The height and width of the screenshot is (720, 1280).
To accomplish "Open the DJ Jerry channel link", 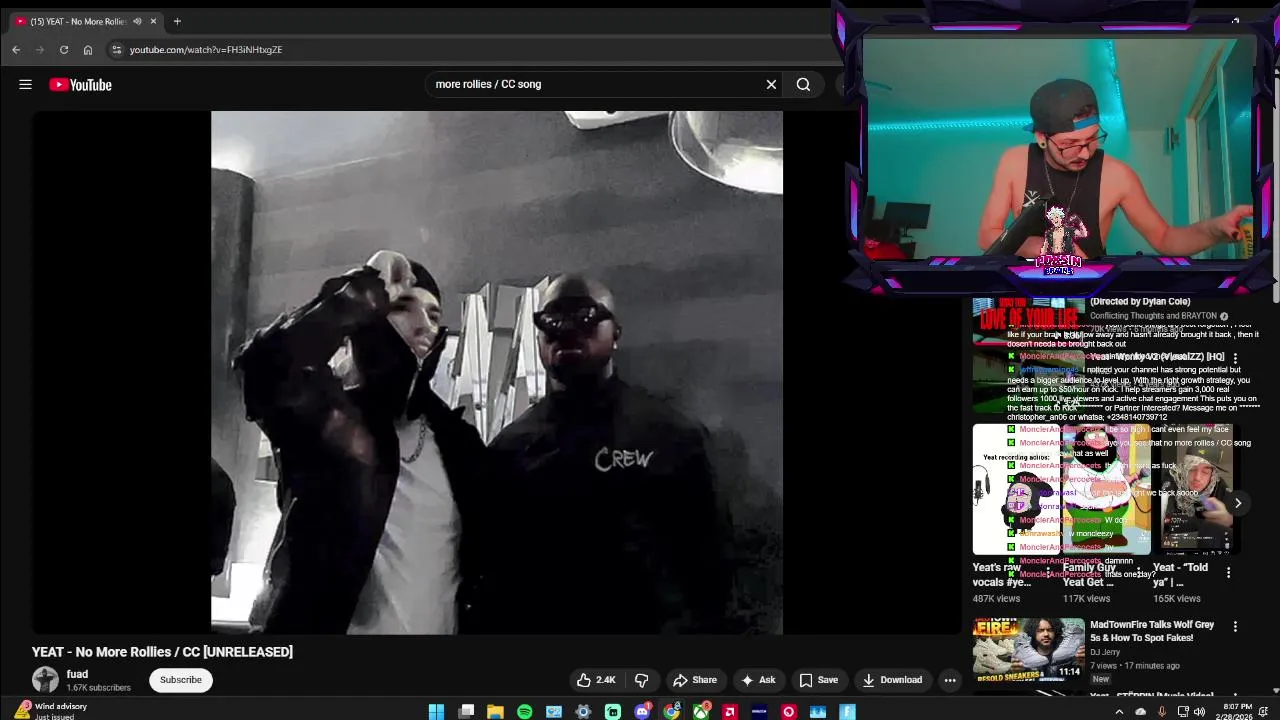I will pos(1105,652).
